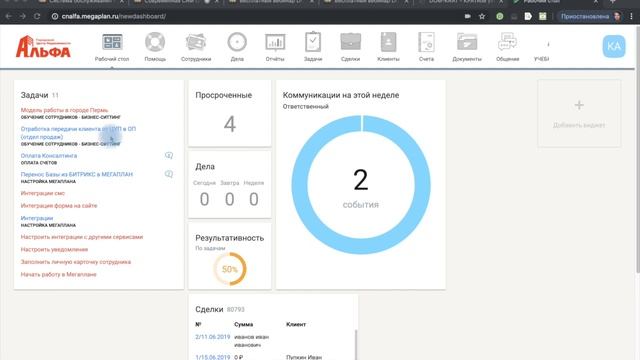The image size is (640, 360).
Task: Click the site info icon in the address bar
Action: click(55, 16)
